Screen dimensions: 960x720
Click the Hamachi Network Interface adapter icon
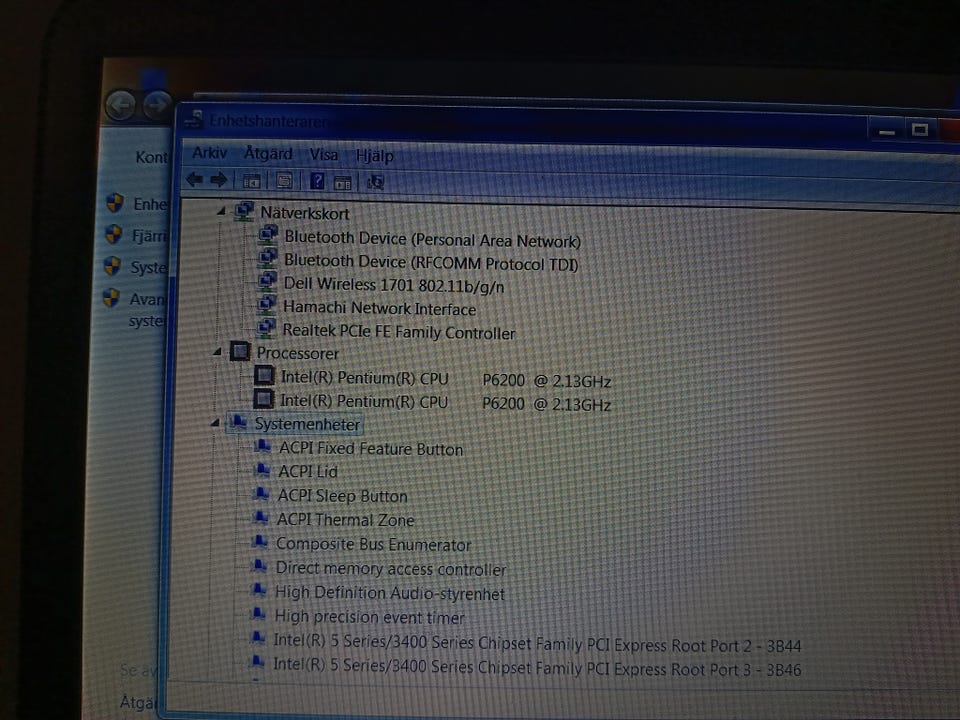[x=266, y=305]
